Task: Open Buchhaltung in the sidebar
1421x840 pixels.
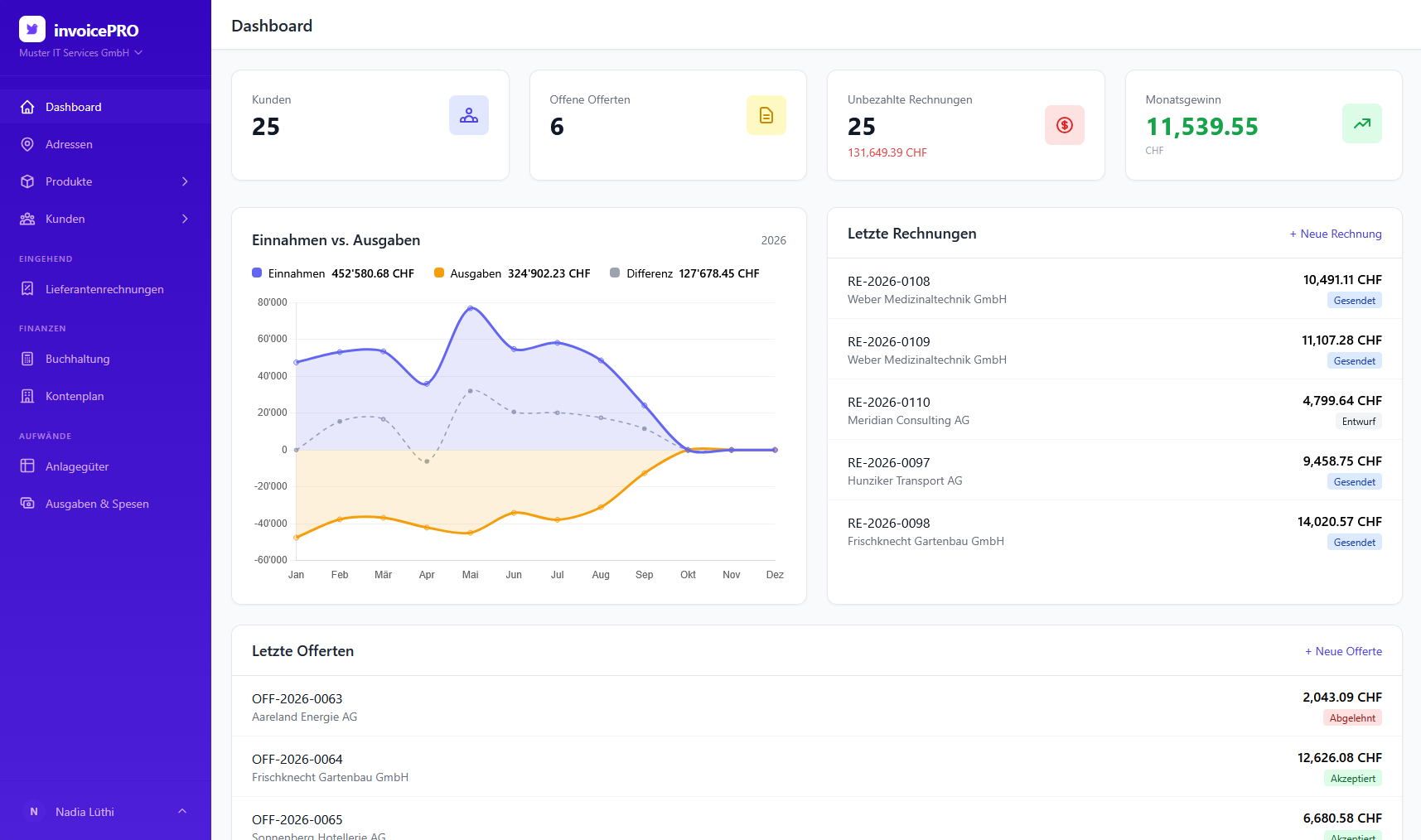Action: coord(105,359)
